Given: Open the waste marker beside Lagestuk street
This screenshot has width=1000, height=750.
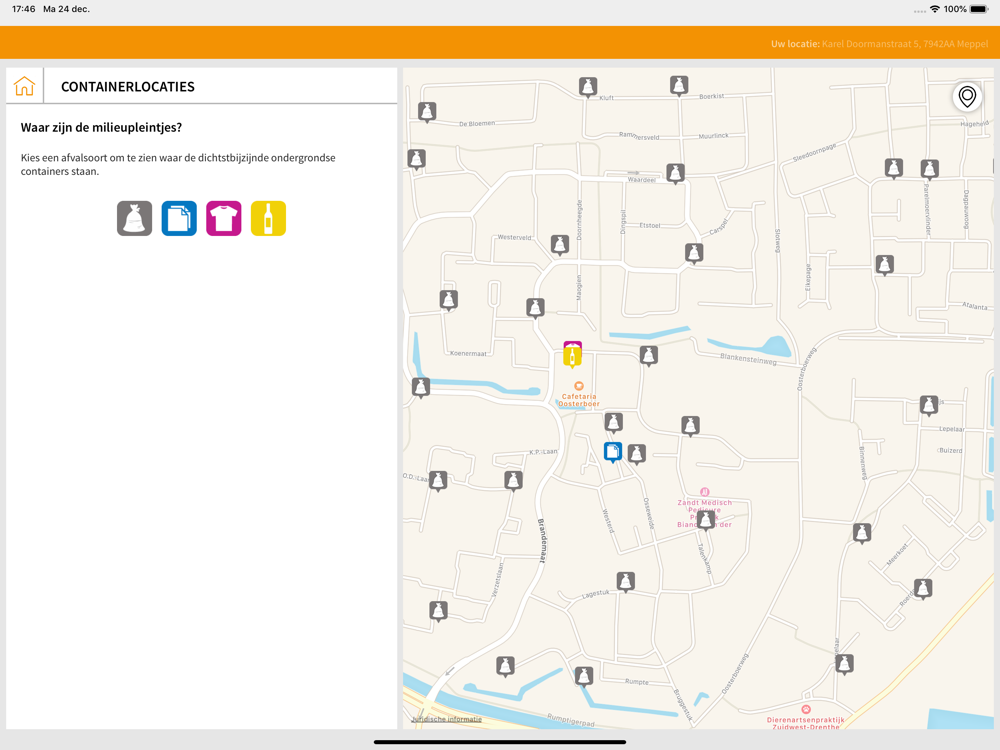Looking at the screenshot, I should point(626,581).
